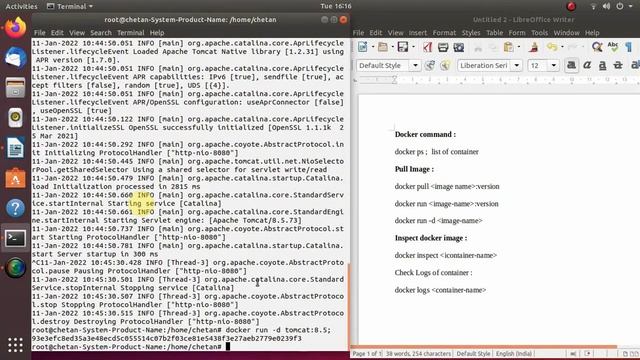Image resolution: width=640 pixels, height=360 pixels.
Task: Open the Terminal app menu in top bar
Action: (x=70, y=6)
